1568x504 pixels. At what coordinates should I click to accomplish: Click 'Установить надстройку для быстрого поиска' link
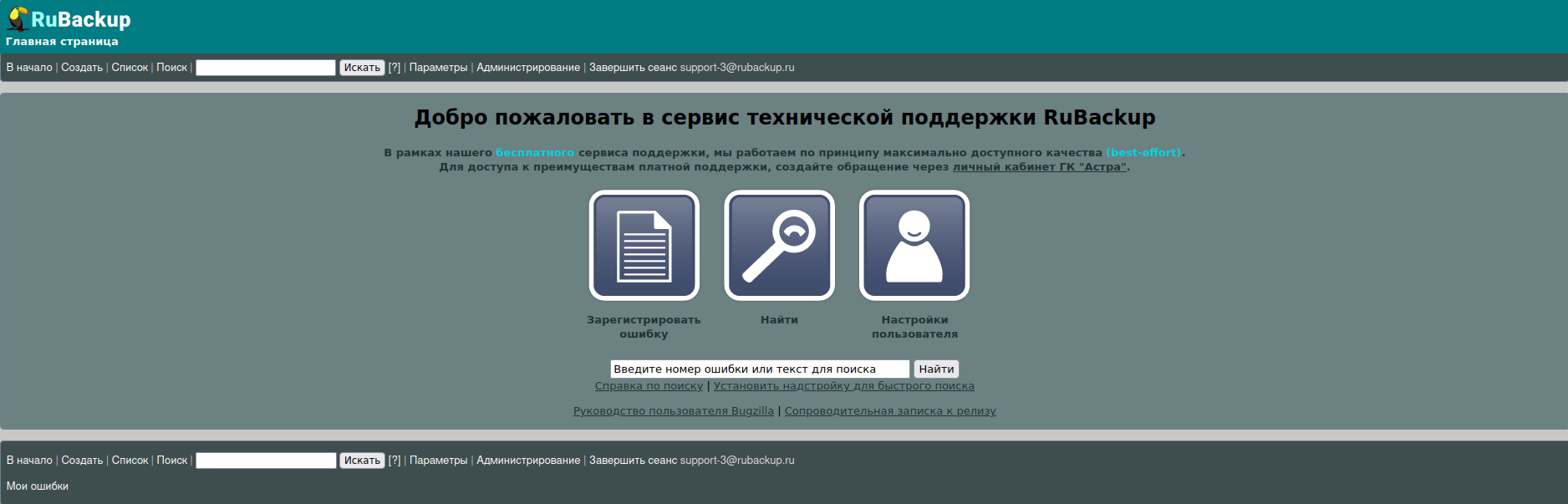coord(844,386)
